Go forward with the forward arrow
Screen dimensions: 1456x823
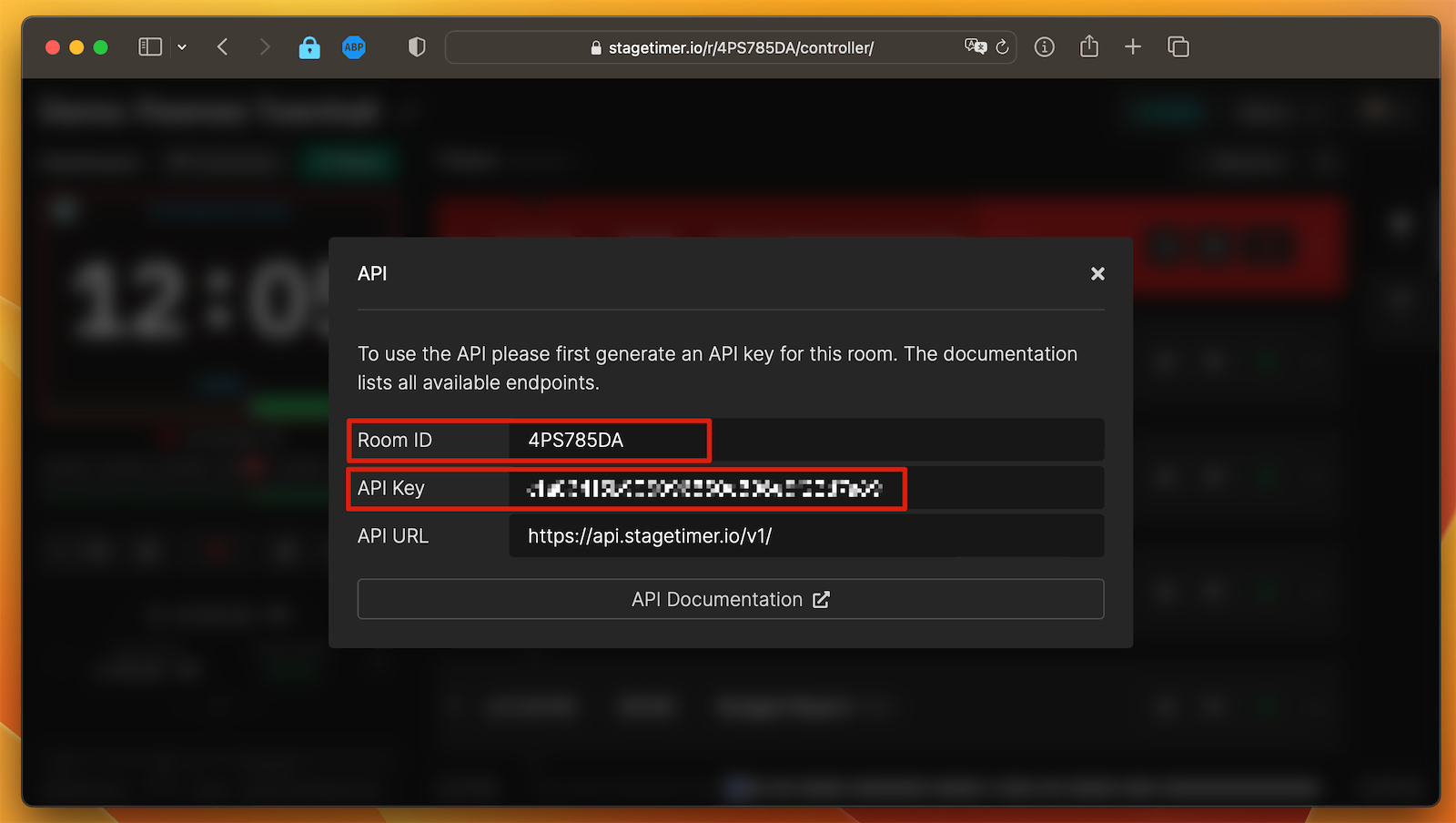(265, 46)
